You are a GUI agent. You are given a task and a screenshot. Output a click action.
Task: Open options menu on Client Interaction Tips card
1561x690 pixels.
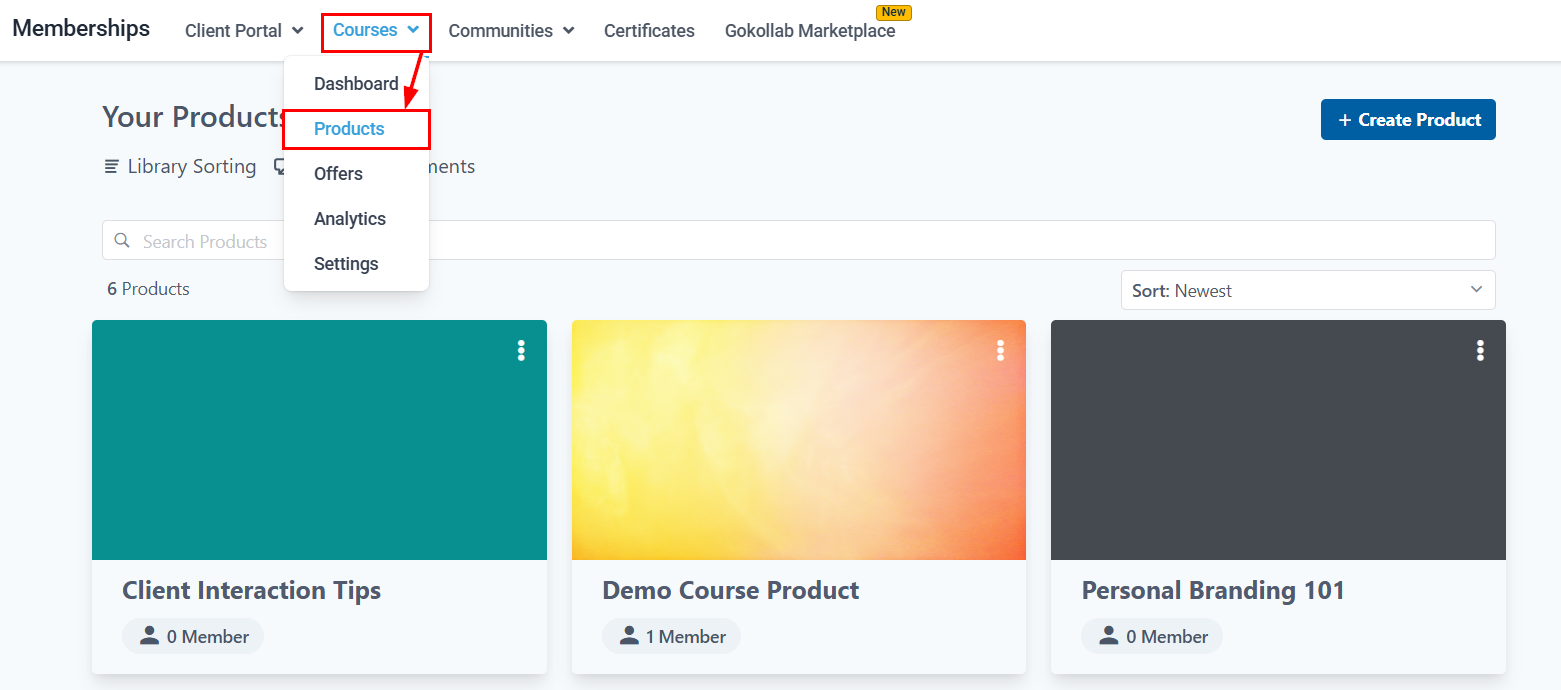pyautogui.click(x=520, y=350)
